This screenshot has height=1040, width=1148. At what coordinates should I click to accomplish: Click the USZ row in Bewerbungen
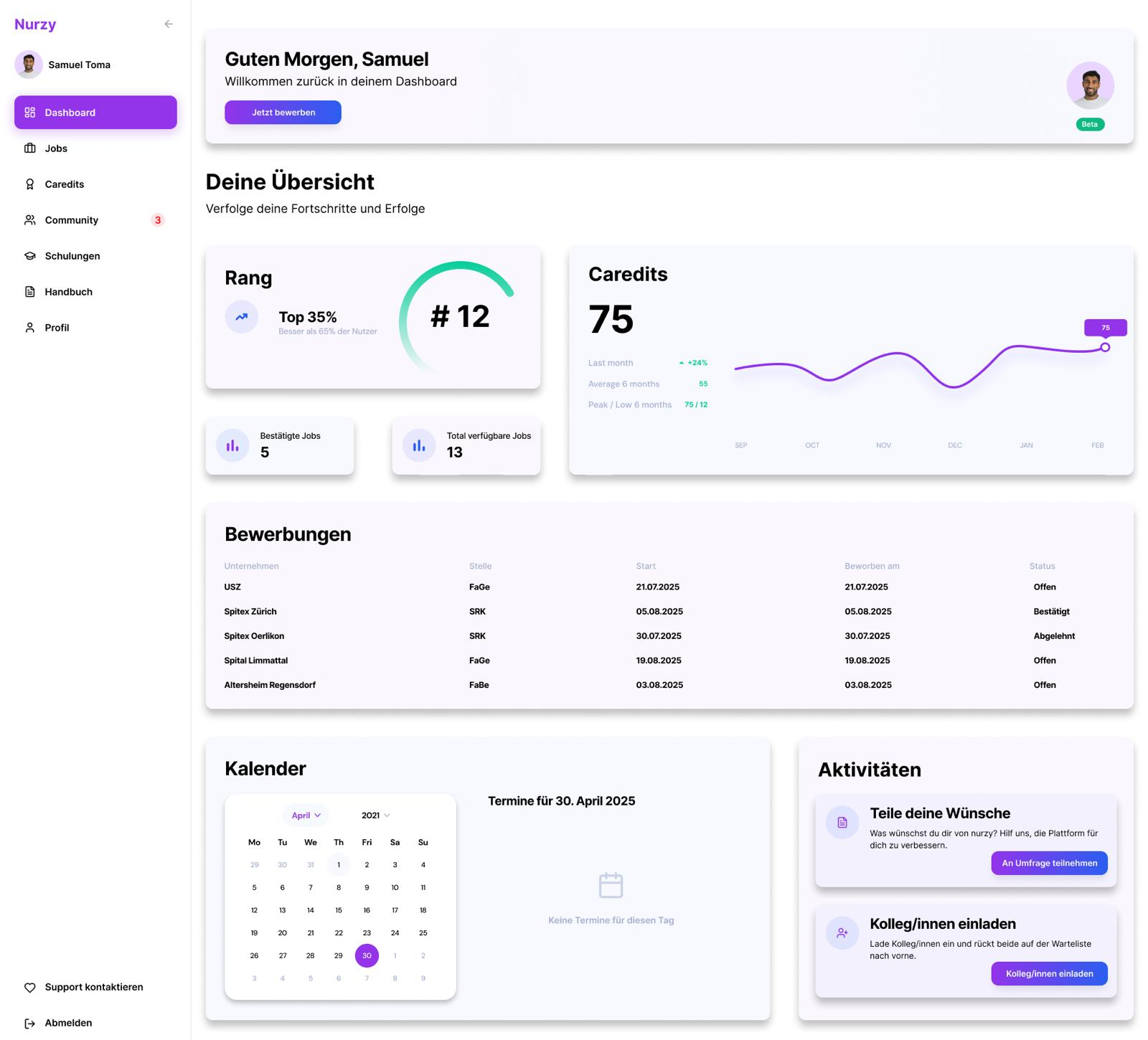[669, 587]
